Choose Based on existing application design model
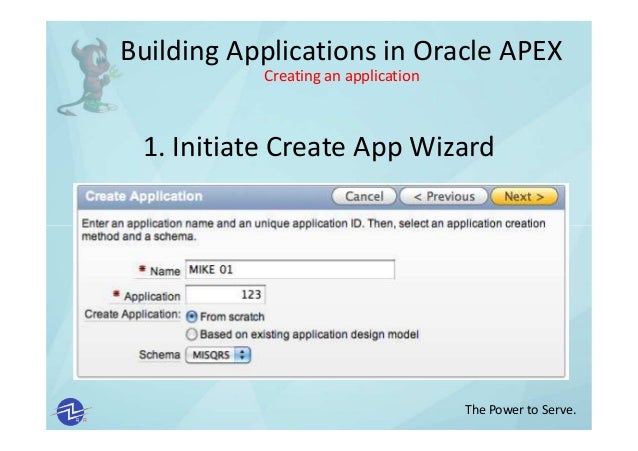 [x=191, y=335]
